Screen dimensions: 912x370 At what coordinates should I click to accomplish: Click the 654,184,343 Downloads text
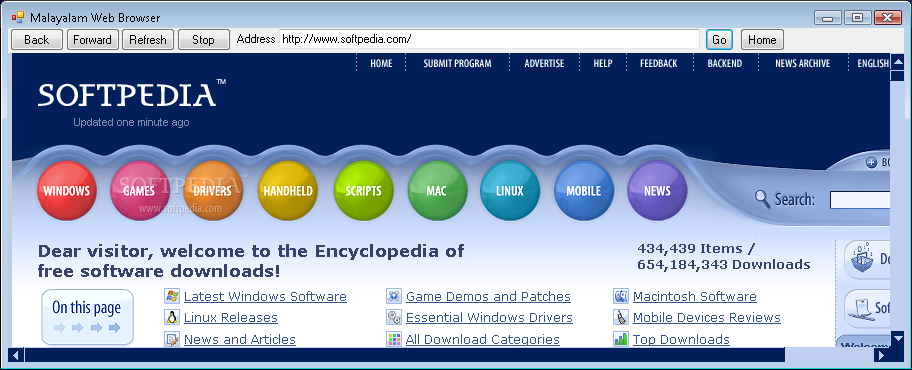pos(724,265)
